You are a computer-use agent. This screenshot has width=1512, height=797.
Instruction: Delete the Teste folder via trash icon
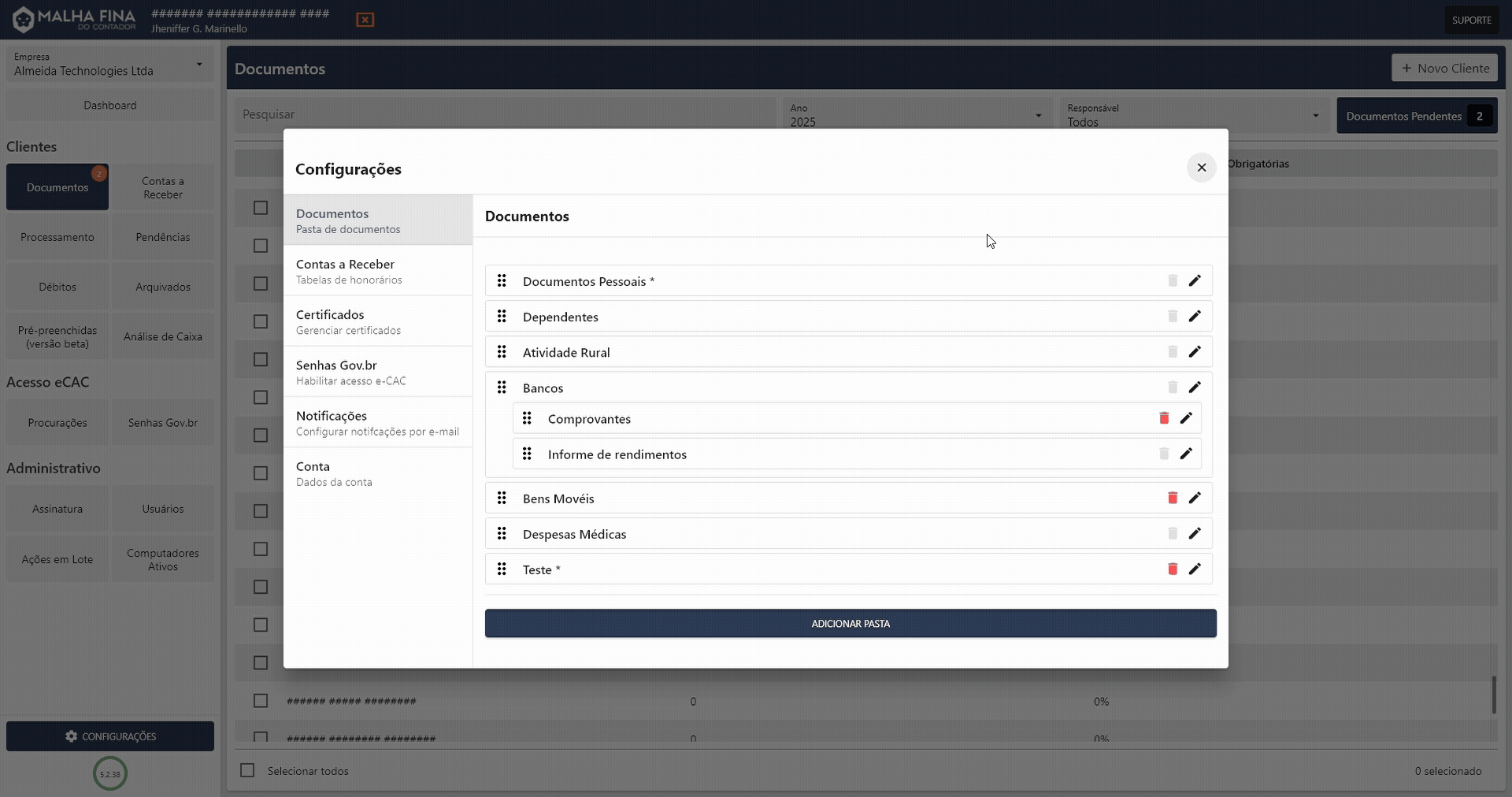click(x=1172, y=569)
